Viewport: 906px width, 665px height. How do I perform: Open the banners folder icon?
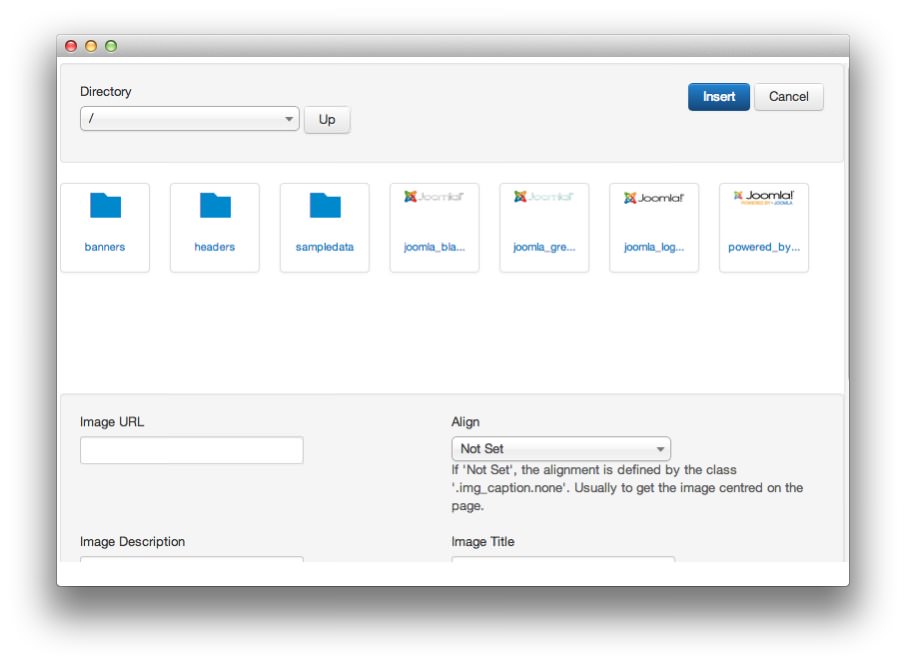pyautogui.click(x=105, y=206)
